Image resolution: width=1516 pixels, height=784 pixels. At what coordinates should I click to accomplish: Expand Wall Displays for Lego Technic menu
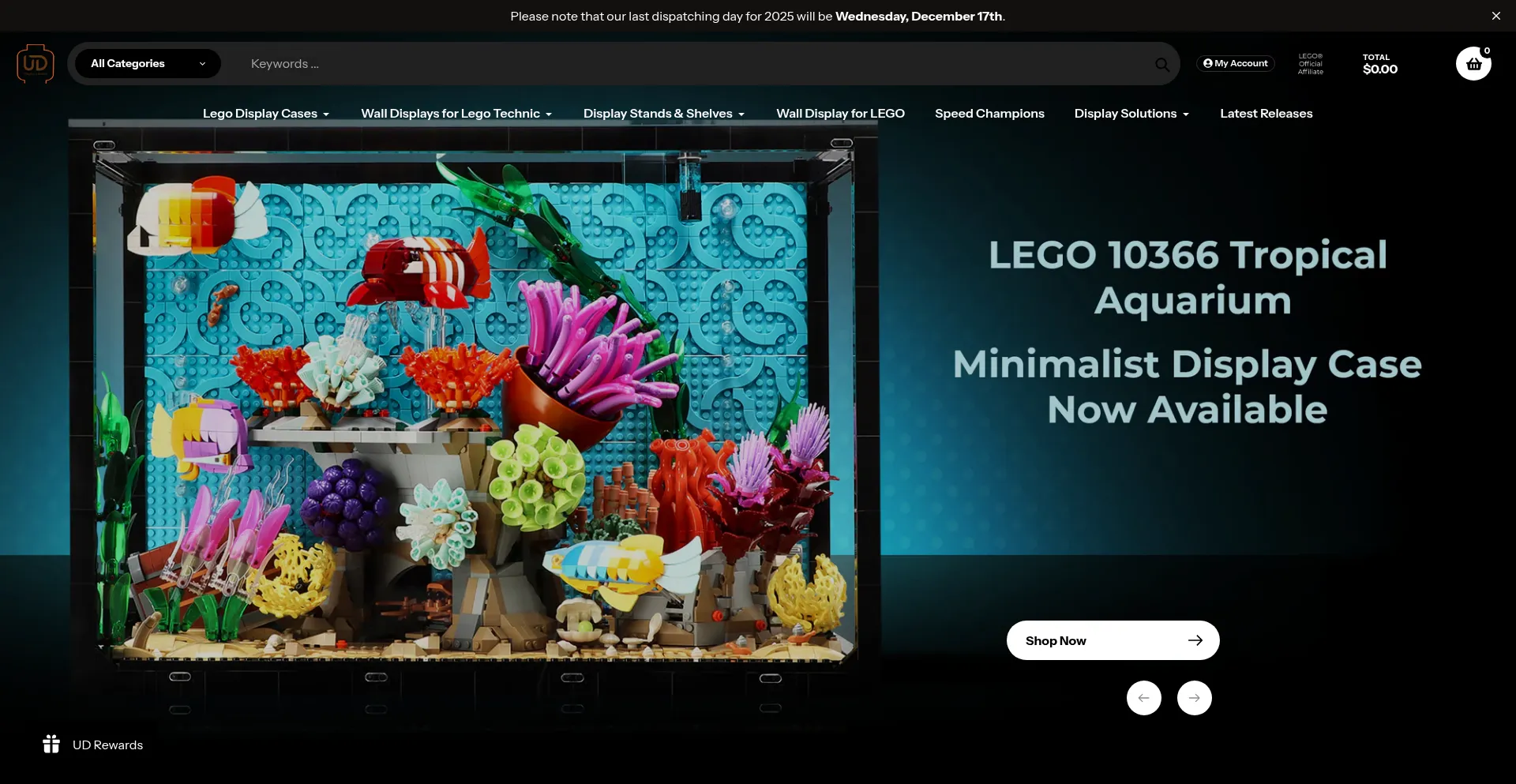pos(456,114)
